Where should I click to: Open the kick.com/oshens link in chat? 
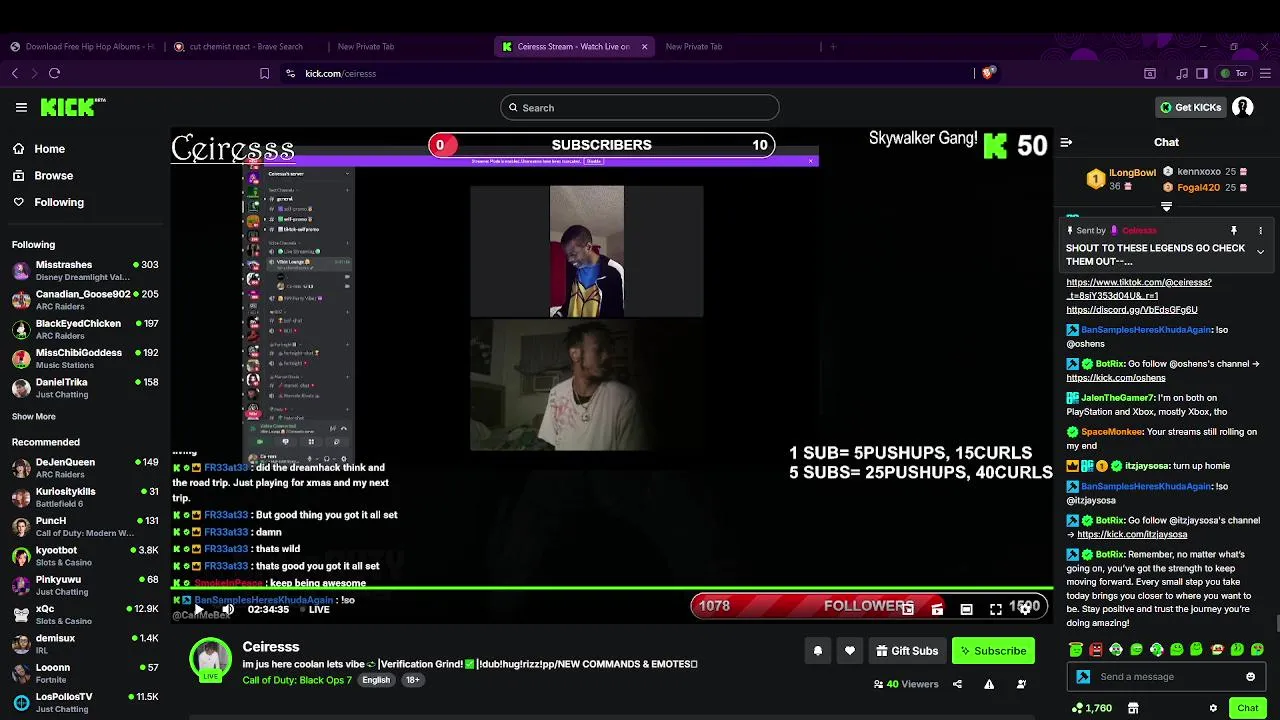[1115, 378]
